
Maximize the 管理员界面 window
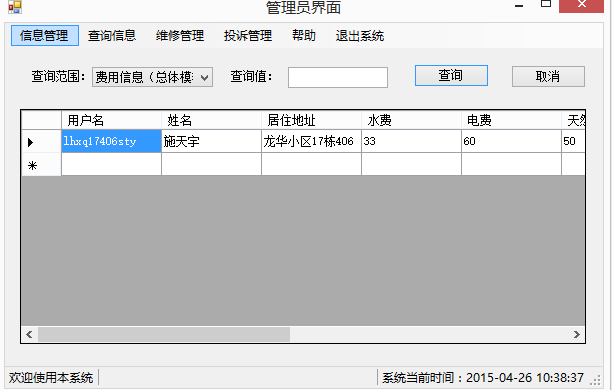(x=546, y=5)
